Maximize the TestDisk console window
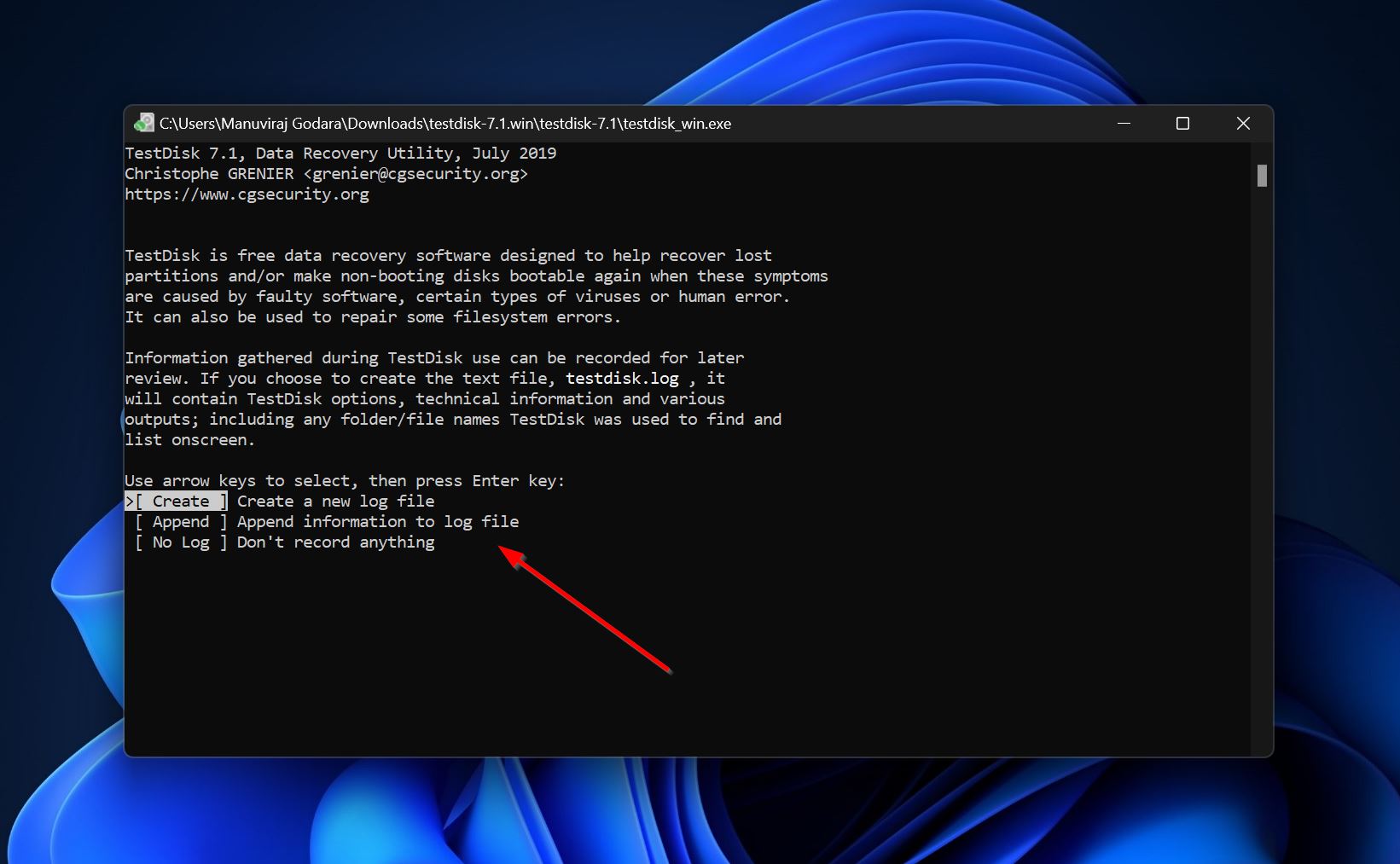 coord(1182,124)
